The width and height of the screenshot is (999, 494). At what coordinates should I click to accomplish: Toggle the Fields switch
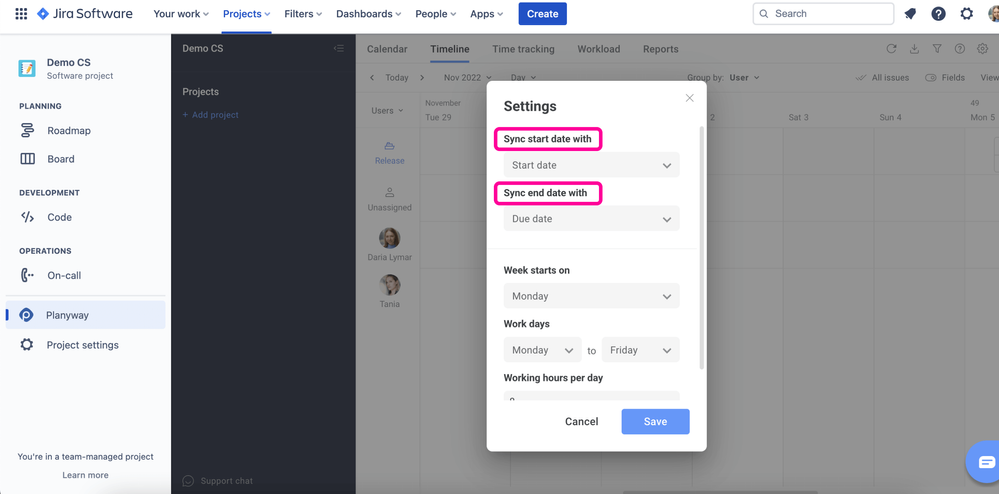coord(931,77)
